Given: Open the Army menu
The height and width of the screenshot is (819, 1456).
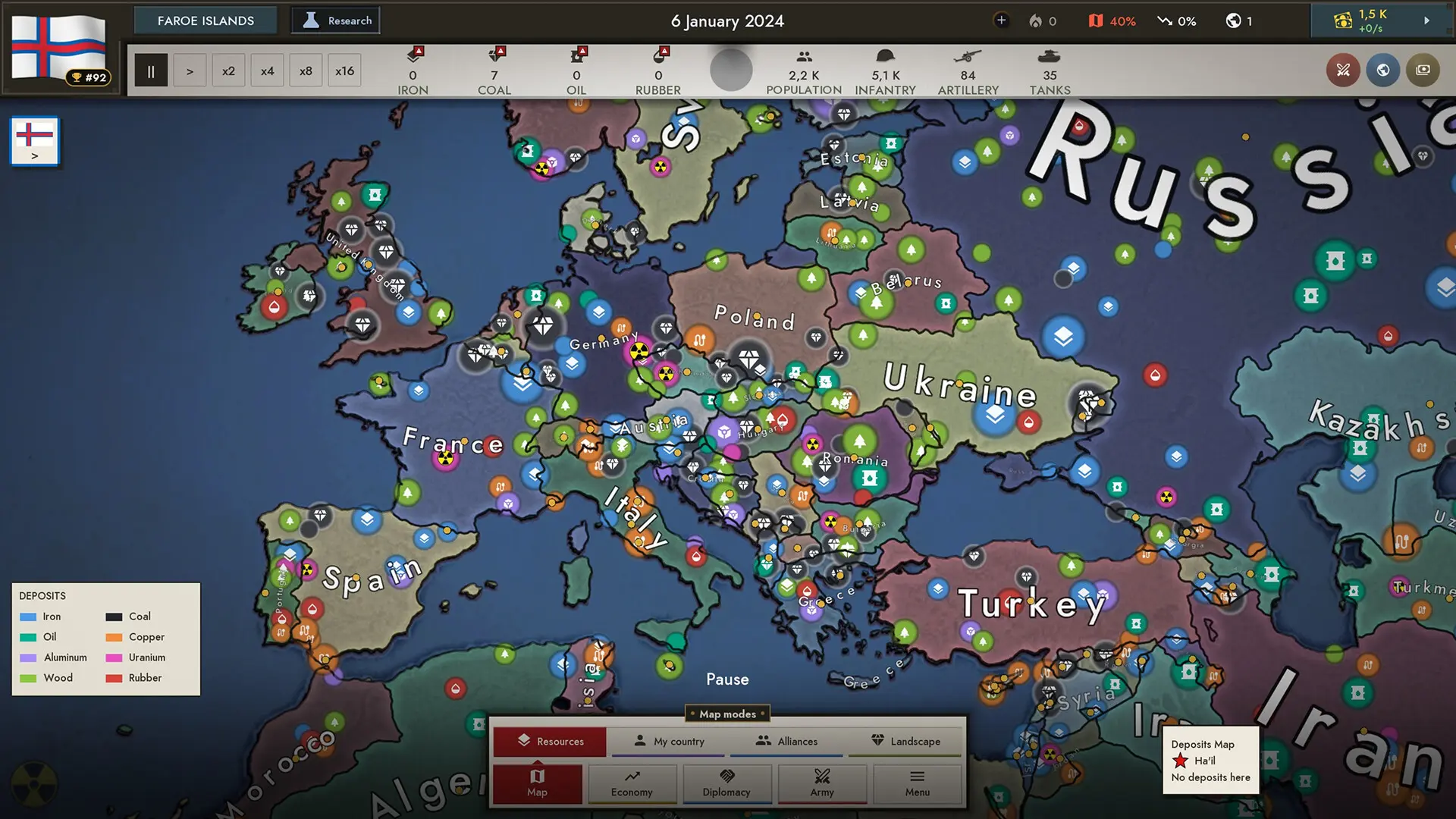Looking at the screenshot, I should (x=822, y=783).
